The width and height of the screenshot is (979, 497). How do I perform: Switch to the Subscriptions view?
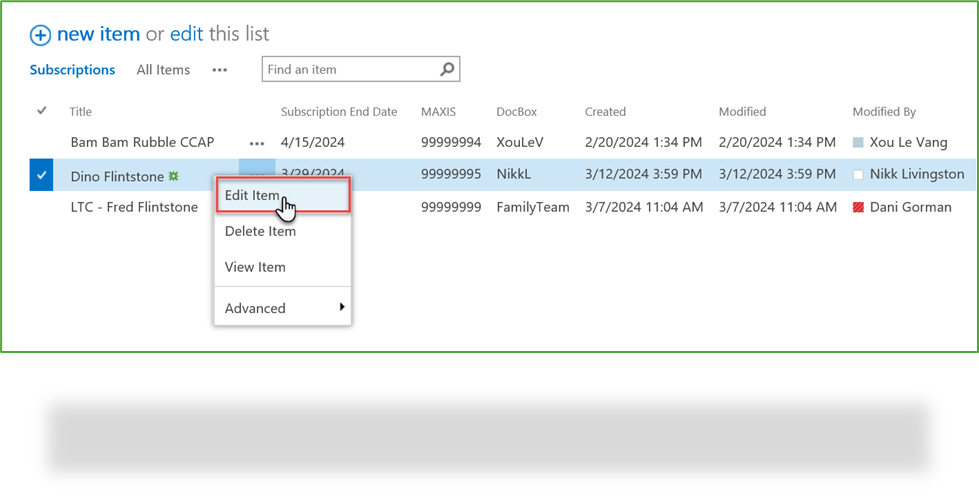[x=72, y=70]
